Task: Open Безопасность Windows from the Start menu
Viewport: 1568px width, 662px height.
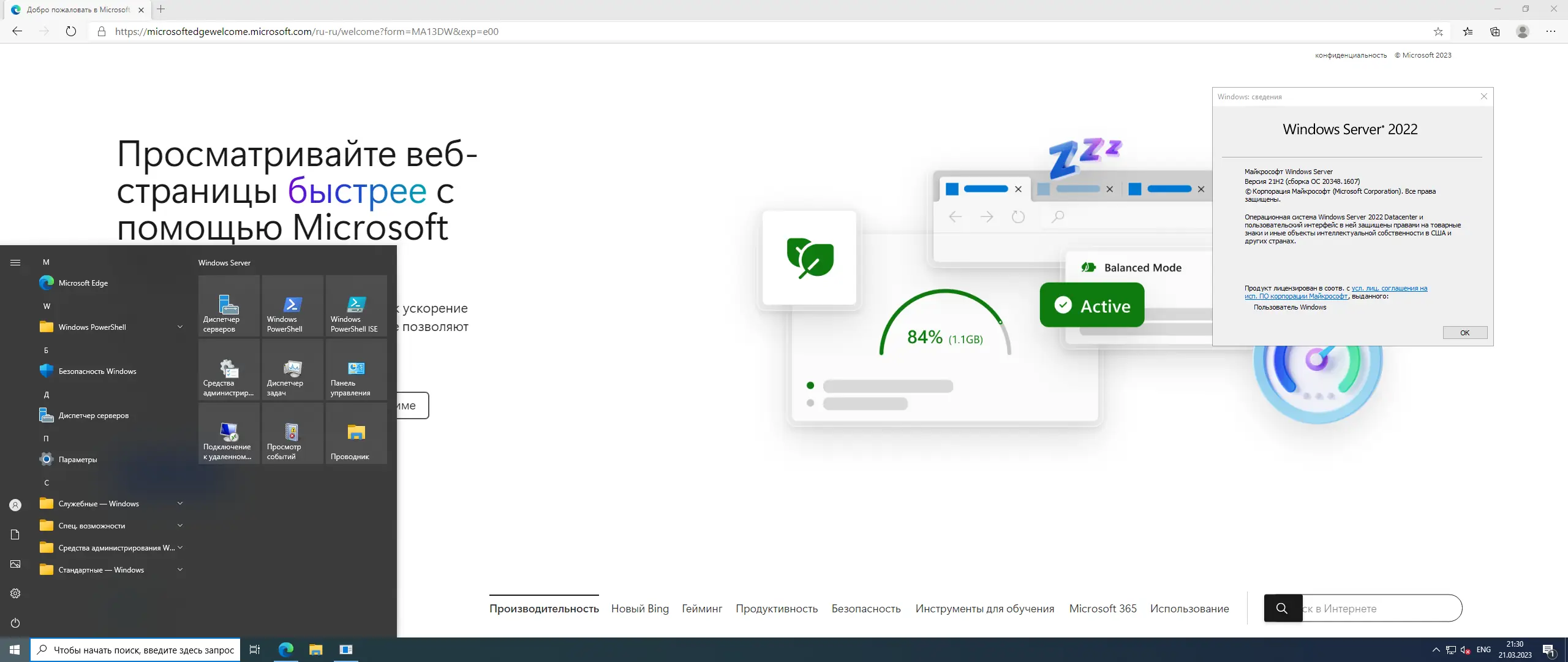Action: pos(97,371)
